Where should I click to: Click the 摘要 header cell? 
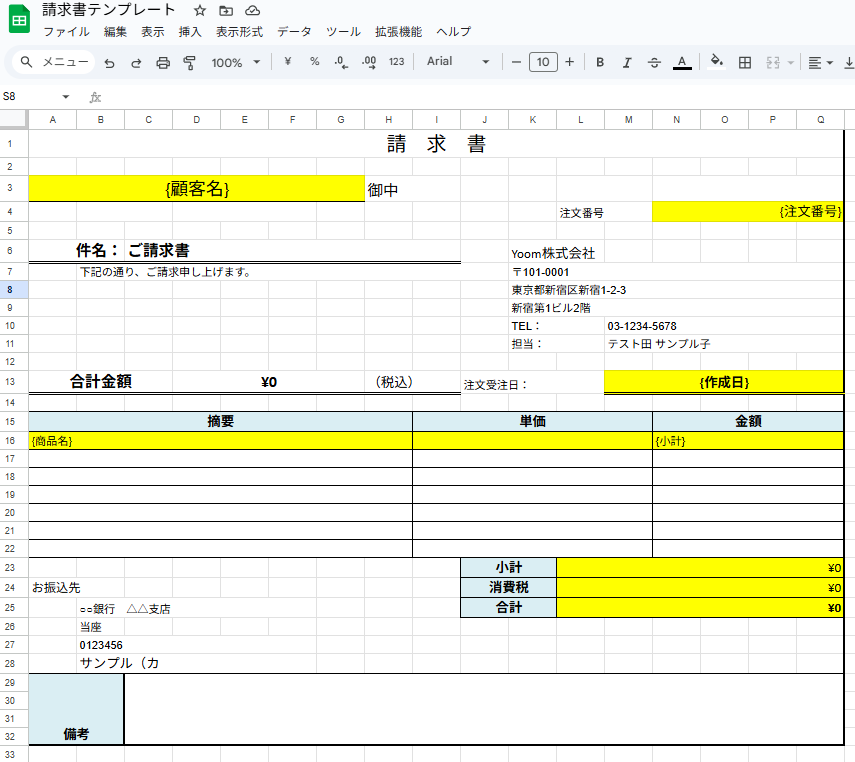pos(220,421)
